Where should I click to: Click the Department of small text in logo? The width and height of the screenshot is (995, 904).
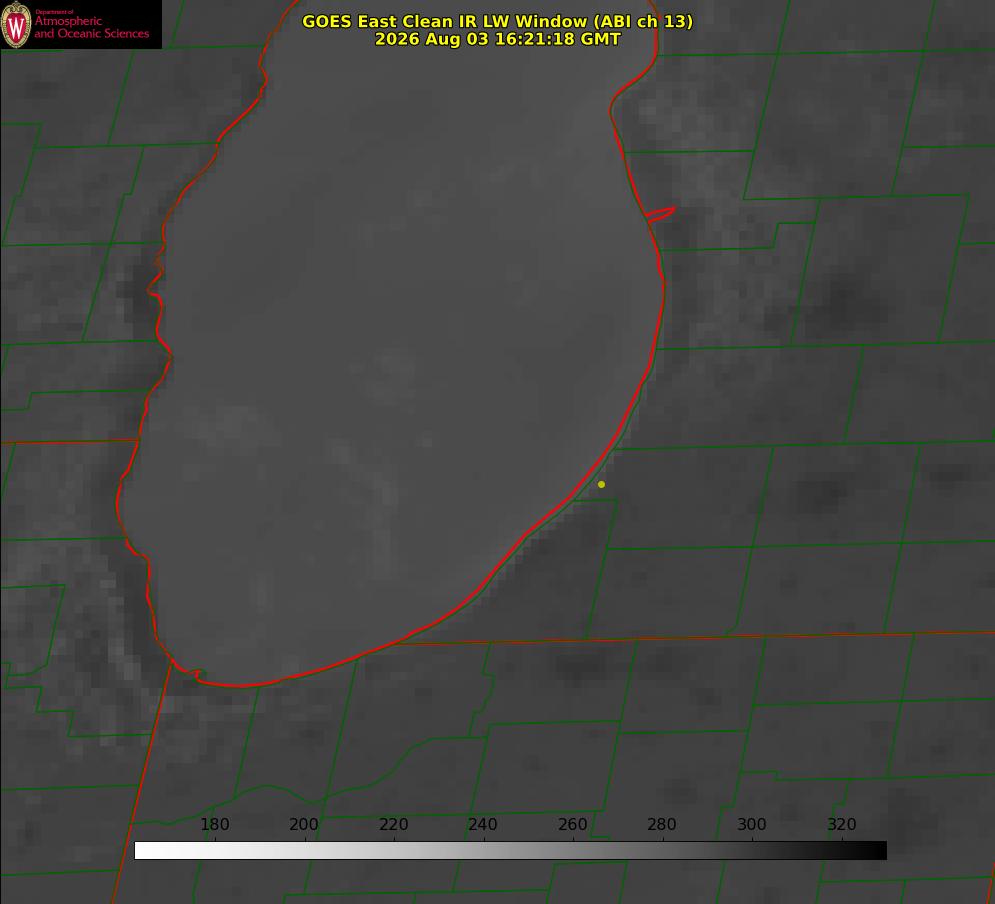(x=54, y=12)
